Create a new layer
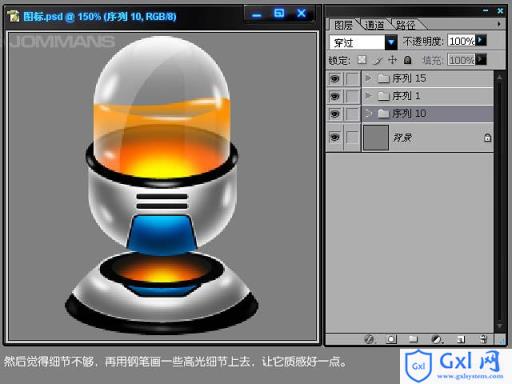This screenshot has width=512, height=384. 461,339
